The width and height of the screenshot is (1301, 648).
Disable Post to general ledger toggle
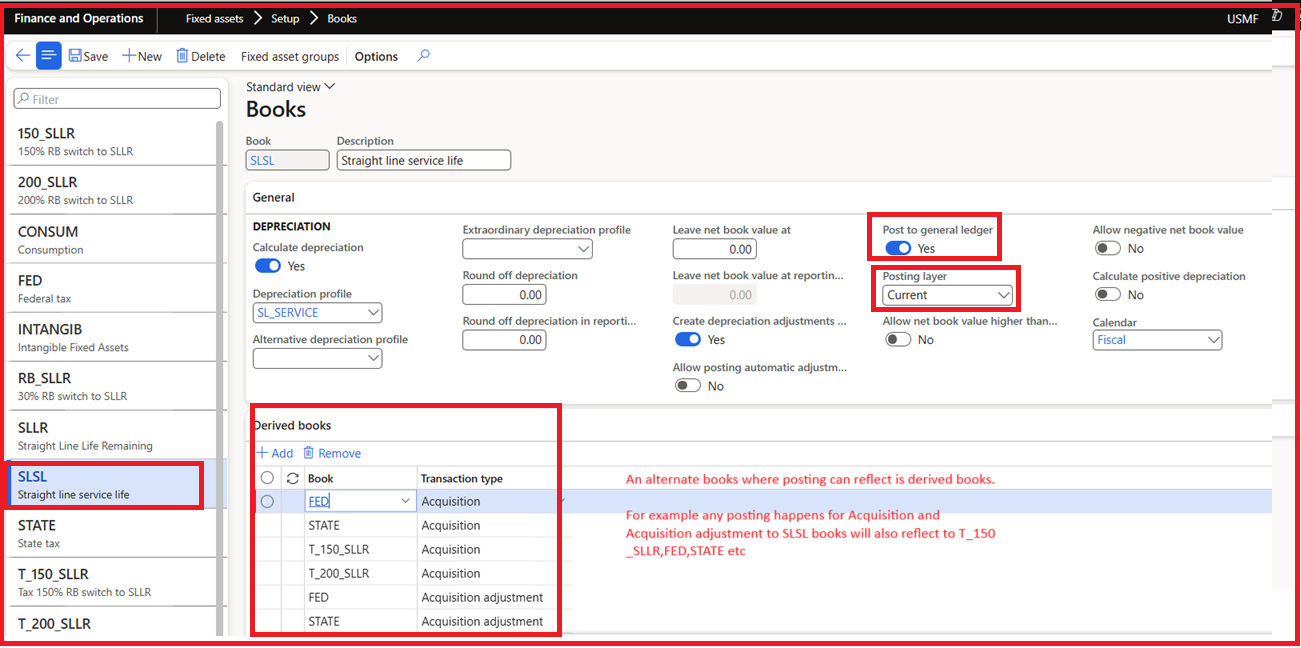coord(897,248)
